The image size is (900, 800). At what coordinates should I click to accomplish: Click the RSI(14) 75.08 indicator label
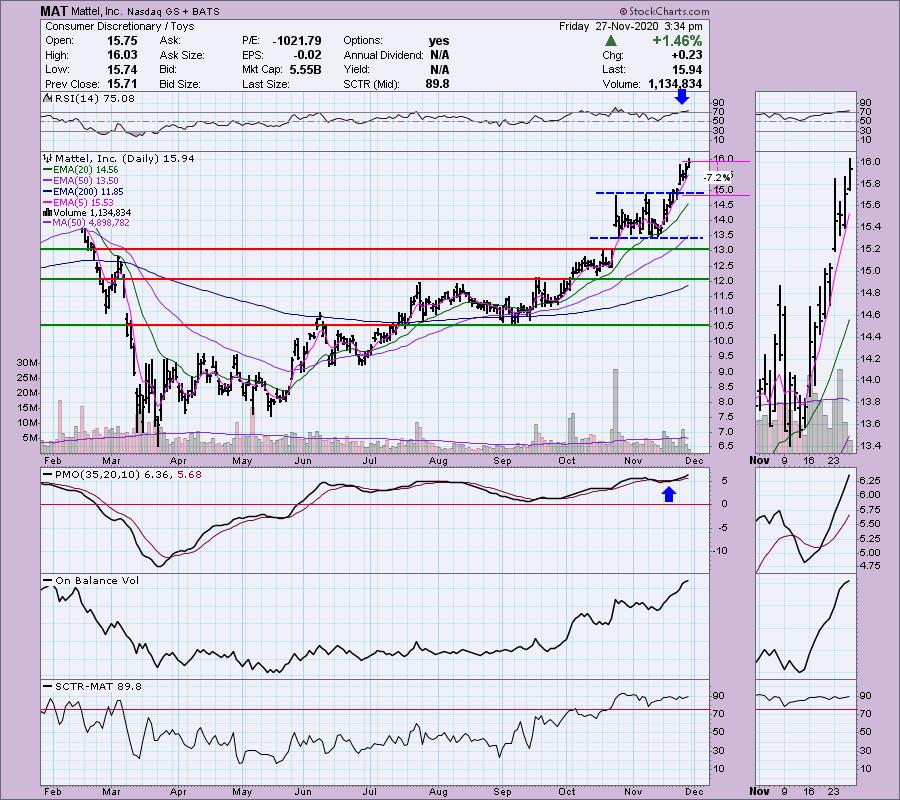point(94,99)
